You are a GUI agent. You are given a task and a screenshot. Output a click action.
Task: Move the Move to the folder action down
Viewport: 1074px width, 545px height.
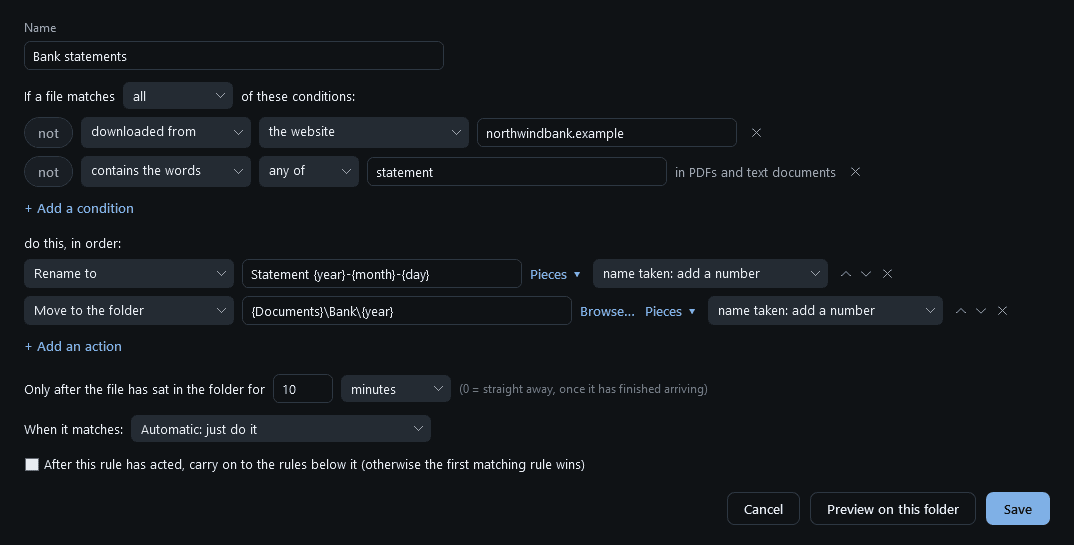point(981,311)
